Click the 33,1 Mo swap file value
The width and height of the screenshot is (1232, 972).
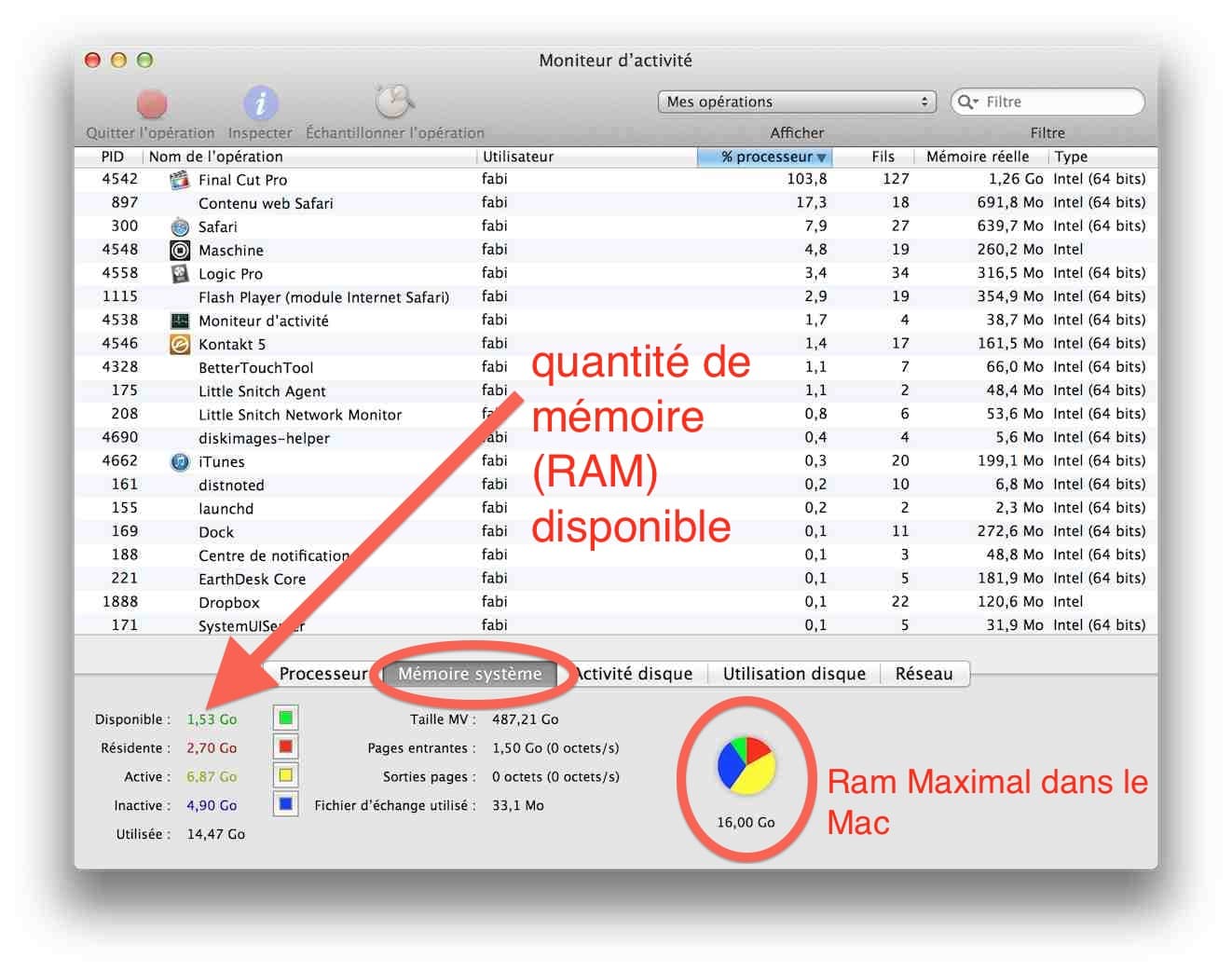517,805
